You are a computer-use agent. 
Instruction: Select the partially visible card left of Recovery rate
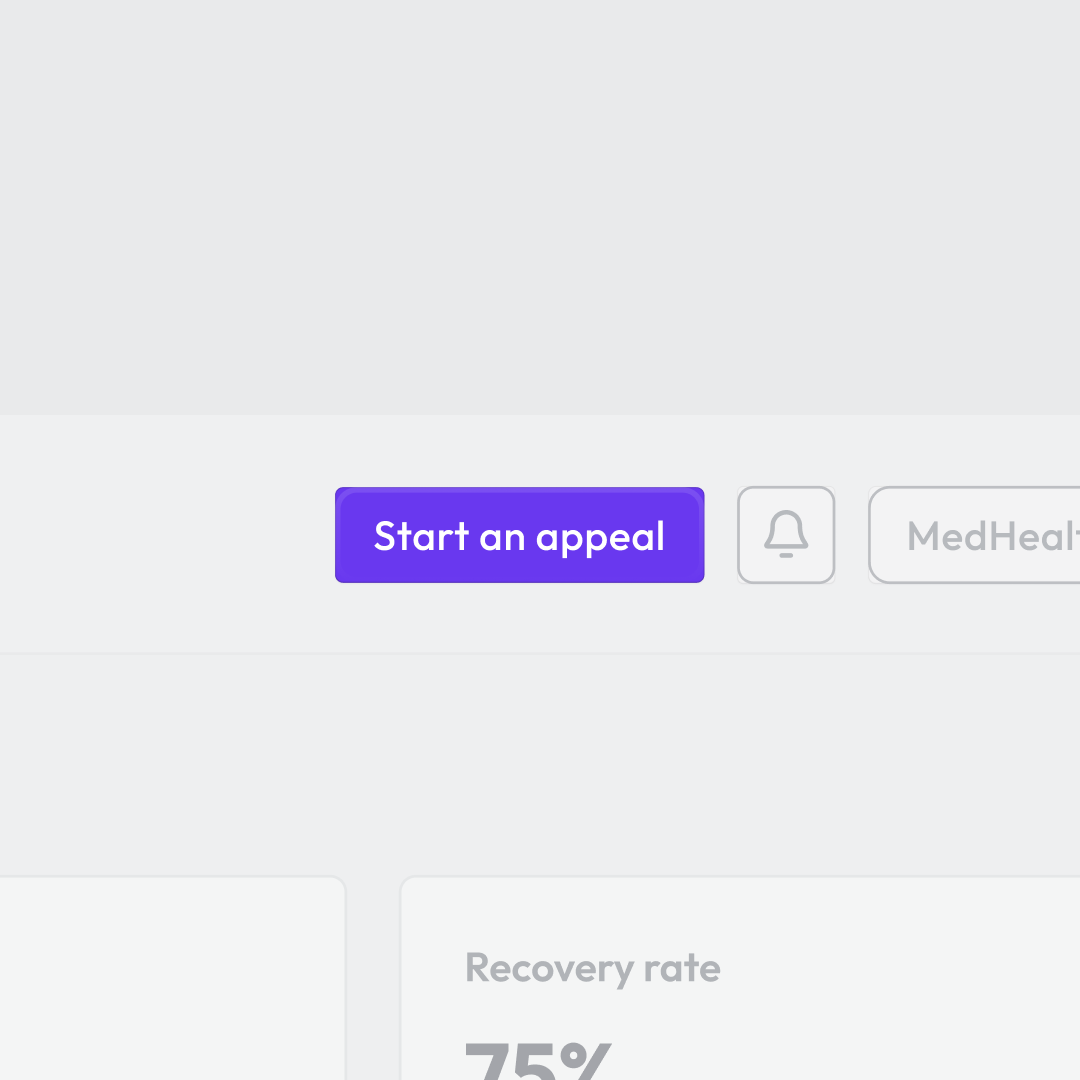coord(172,978)
